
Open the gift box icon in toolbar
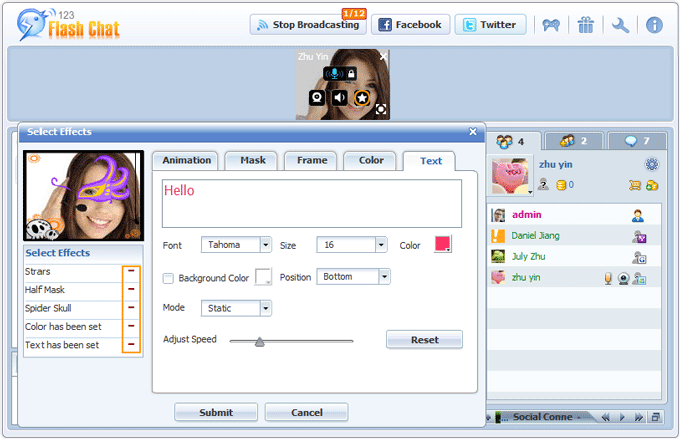tap(586, 25)
